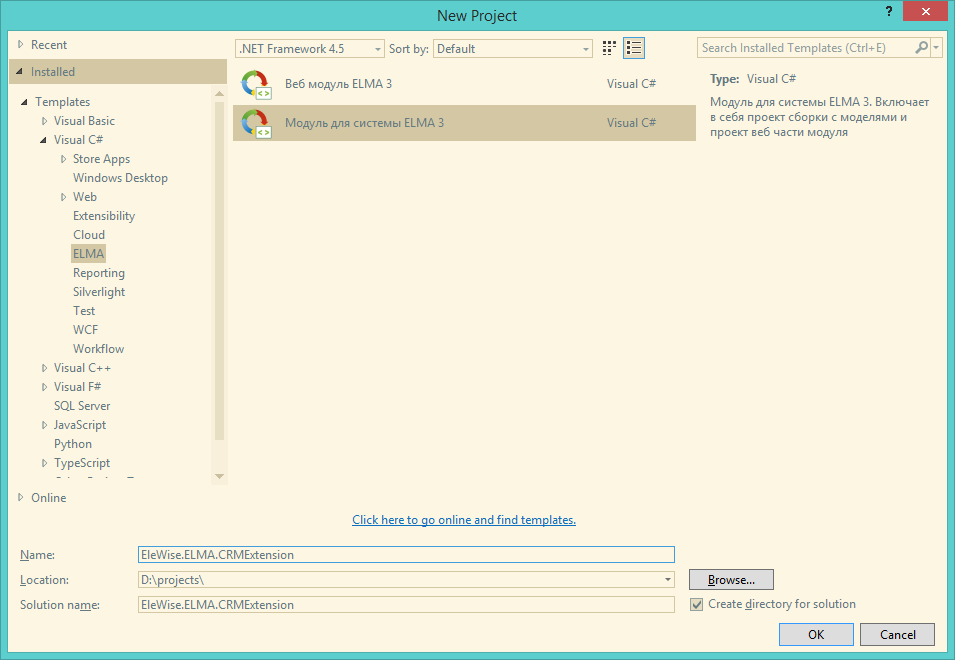Select the Extensibility category

[104, 216]
